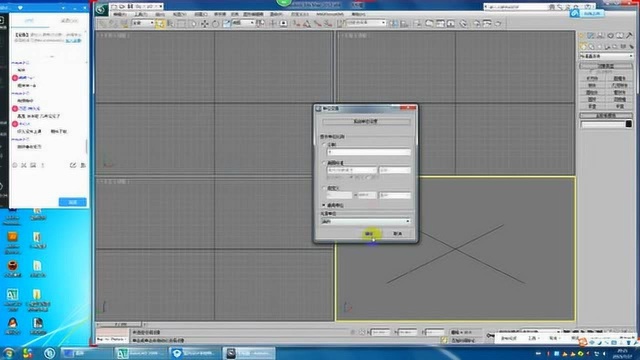Activate the Select and Move tool
This screenshot has height=360, width=640.
204,24
